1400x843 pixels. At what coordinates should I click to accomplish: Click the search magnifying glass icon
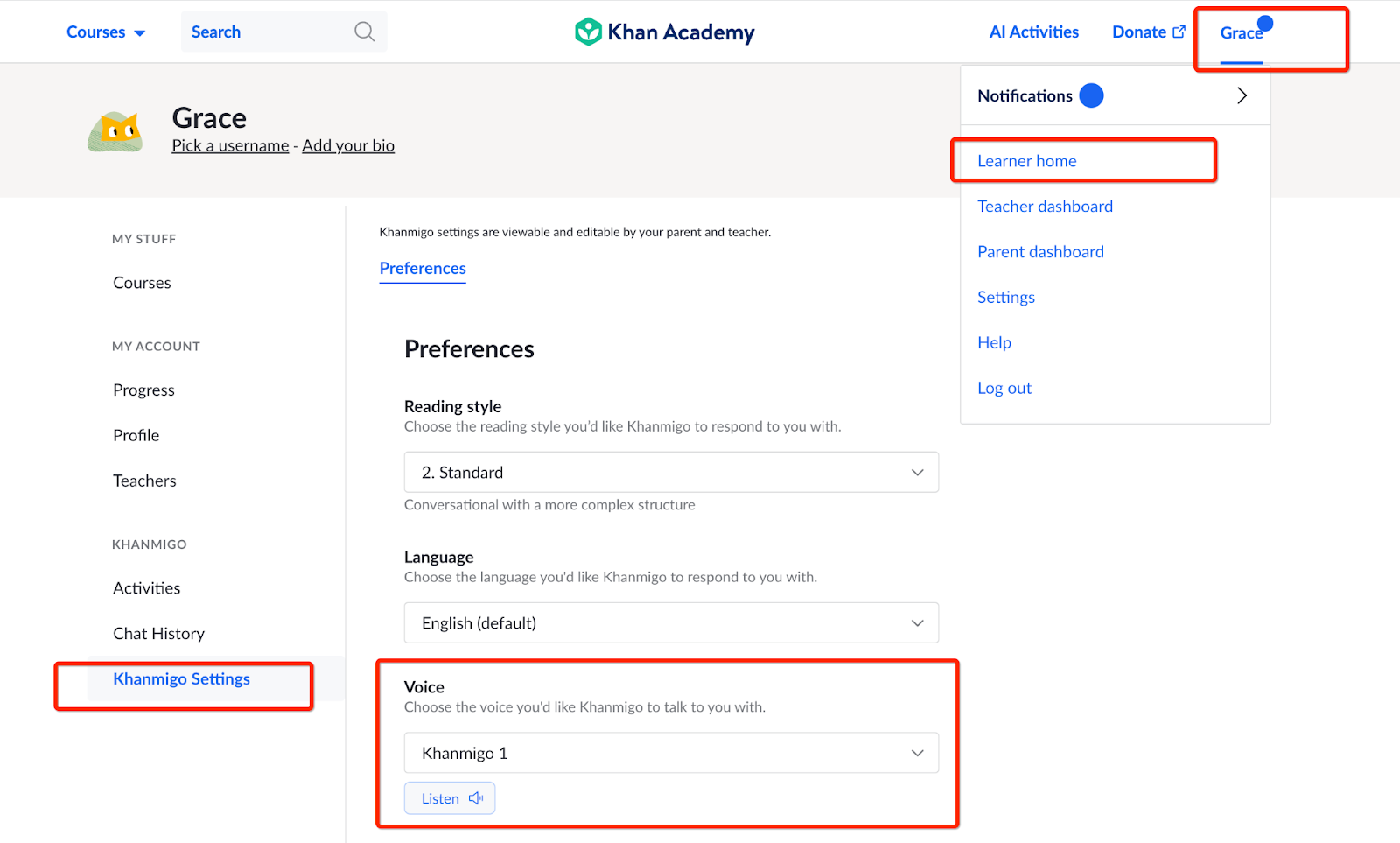pos(364,32)
